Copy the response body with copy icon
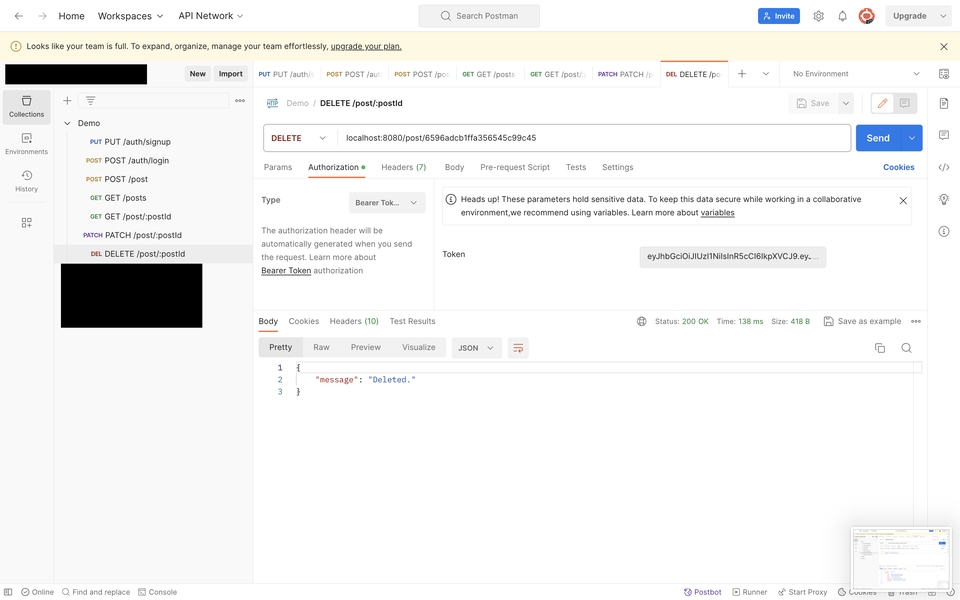 880,348
